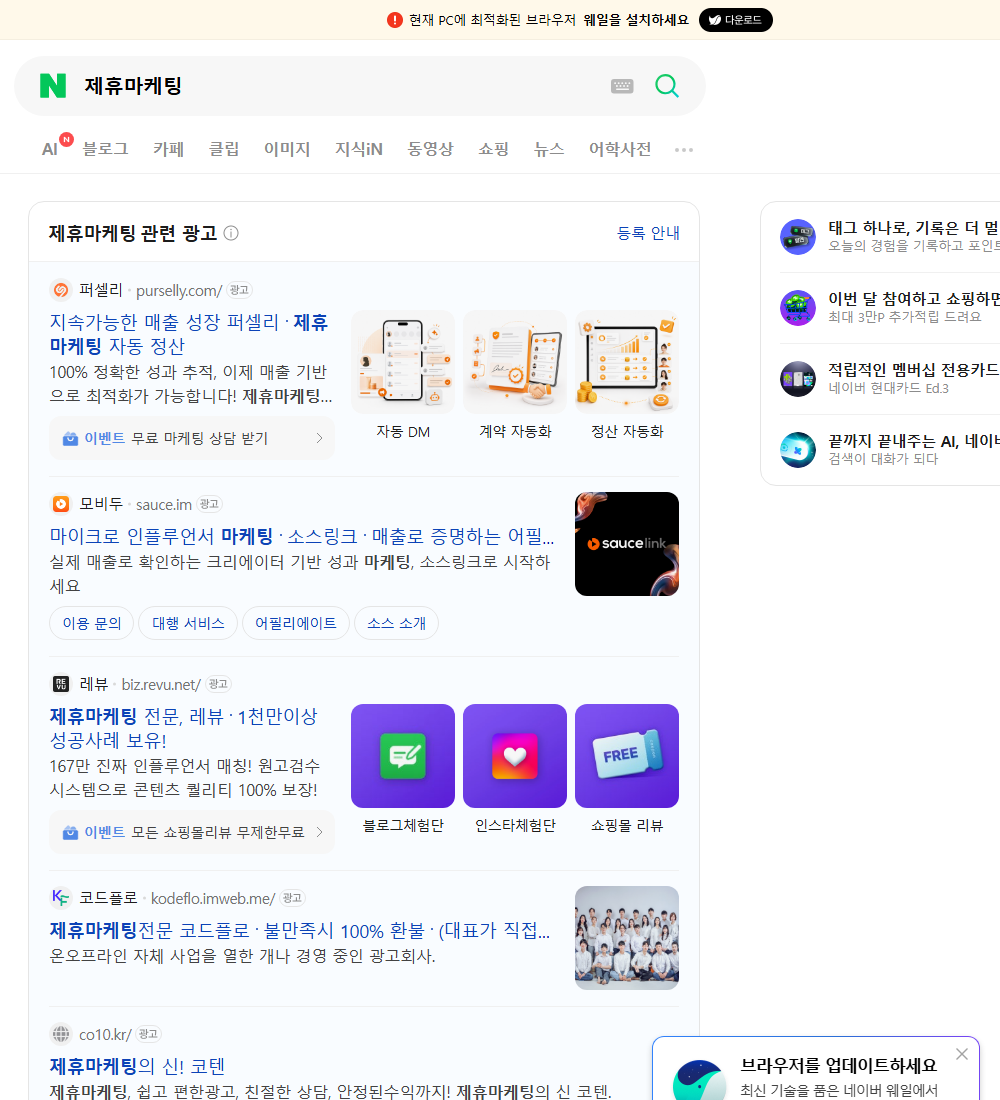Screen dimensions: 1000x1100
Task: Open the sauce.im URL link
Action: [164, 504]
